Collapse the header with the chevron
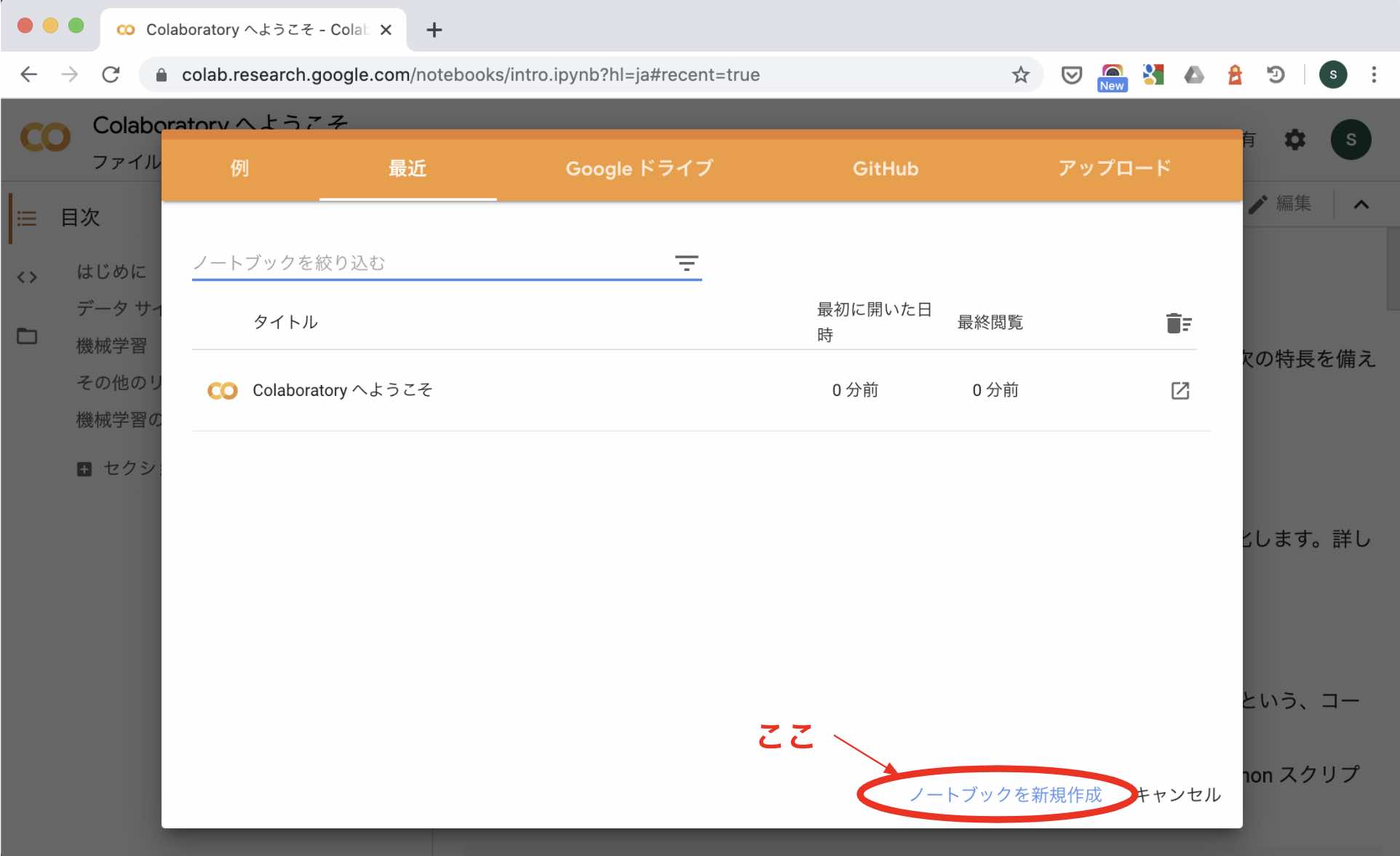 1361,205
